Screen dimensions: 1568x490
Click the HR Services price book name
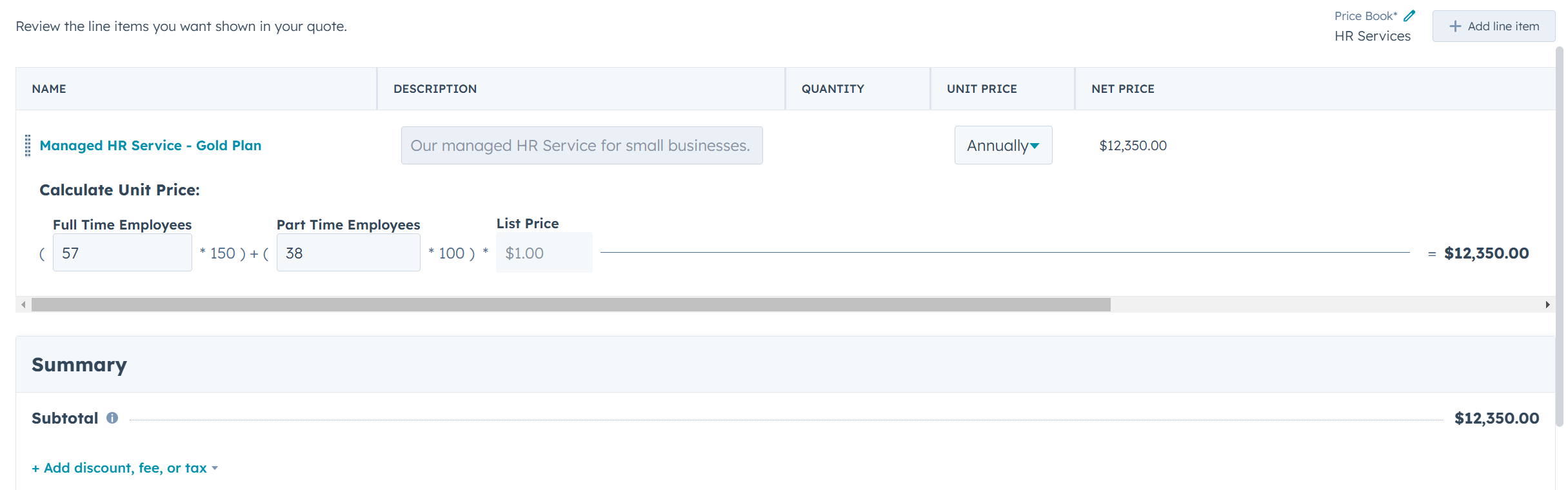coord(1374,35)
